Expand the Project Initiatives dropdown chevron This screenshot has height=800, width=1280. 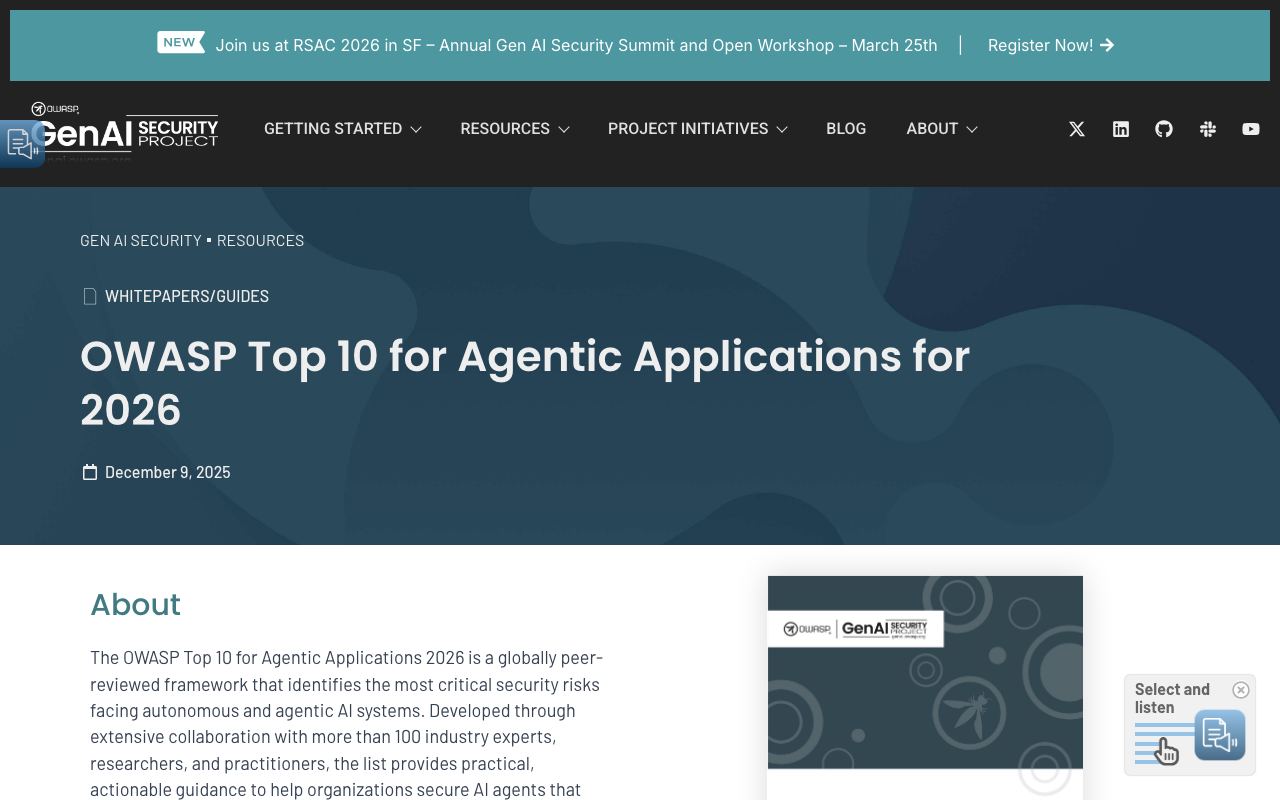(782, 129)
